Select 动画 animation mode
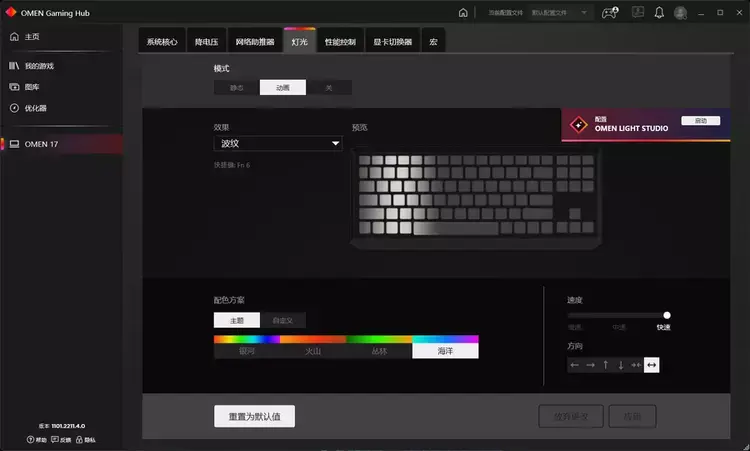The height and width of the screenshot is (451, 750). pos(283,88)
